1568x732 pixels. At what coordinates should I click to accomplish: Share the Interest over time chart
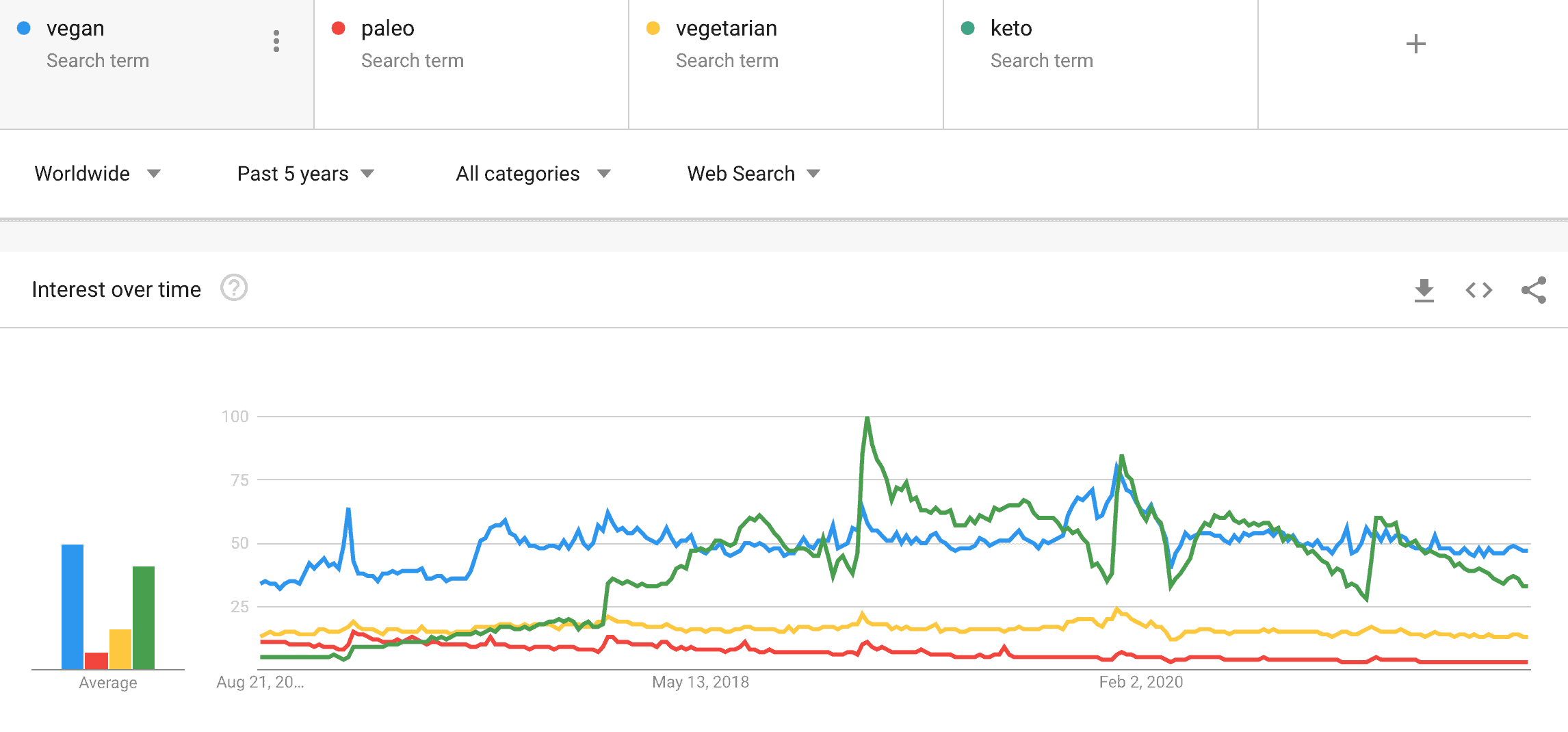point(1534,289)
